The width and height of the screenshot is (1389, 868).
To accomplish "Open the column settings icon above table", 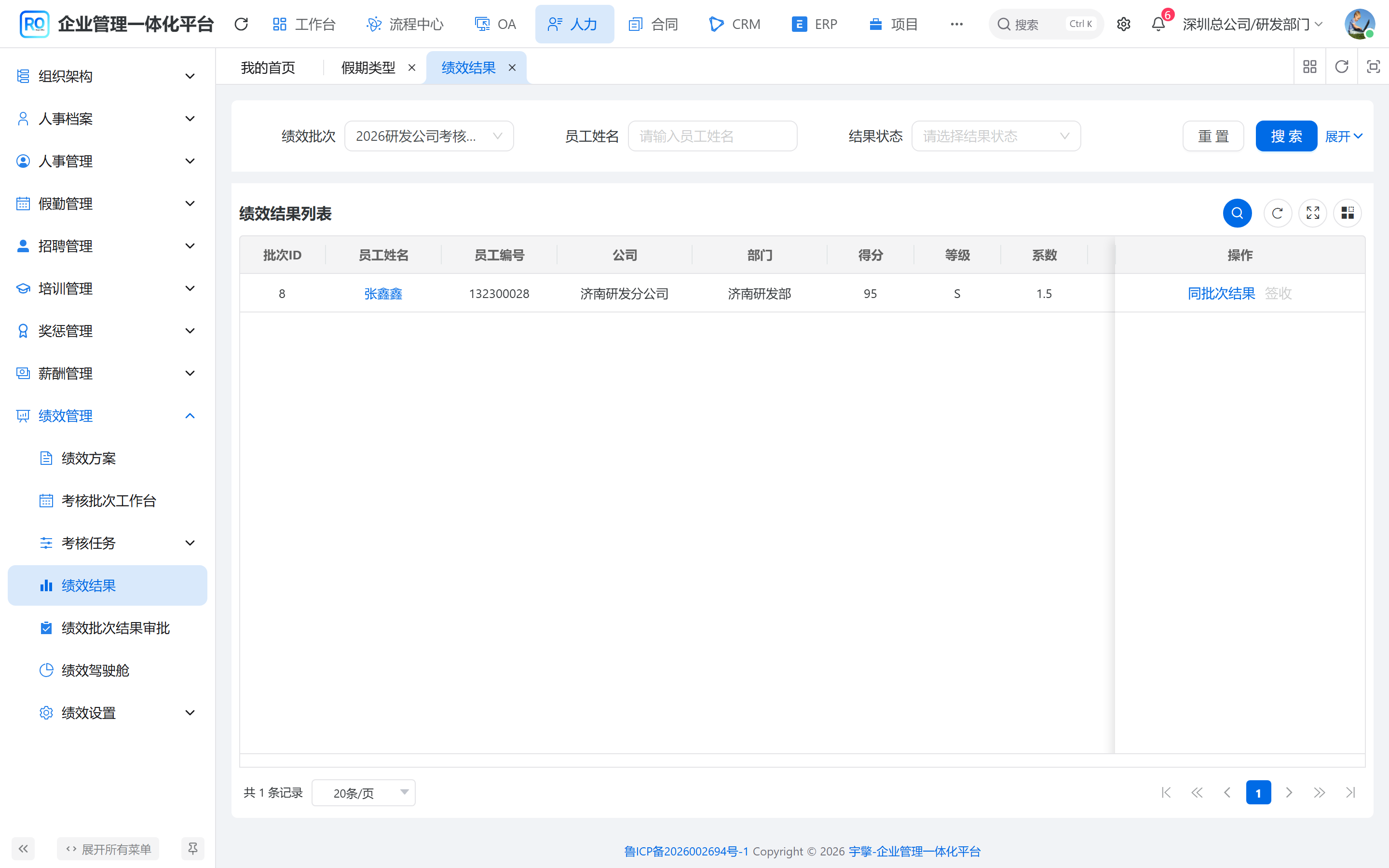I will (x=1347, y=213).
